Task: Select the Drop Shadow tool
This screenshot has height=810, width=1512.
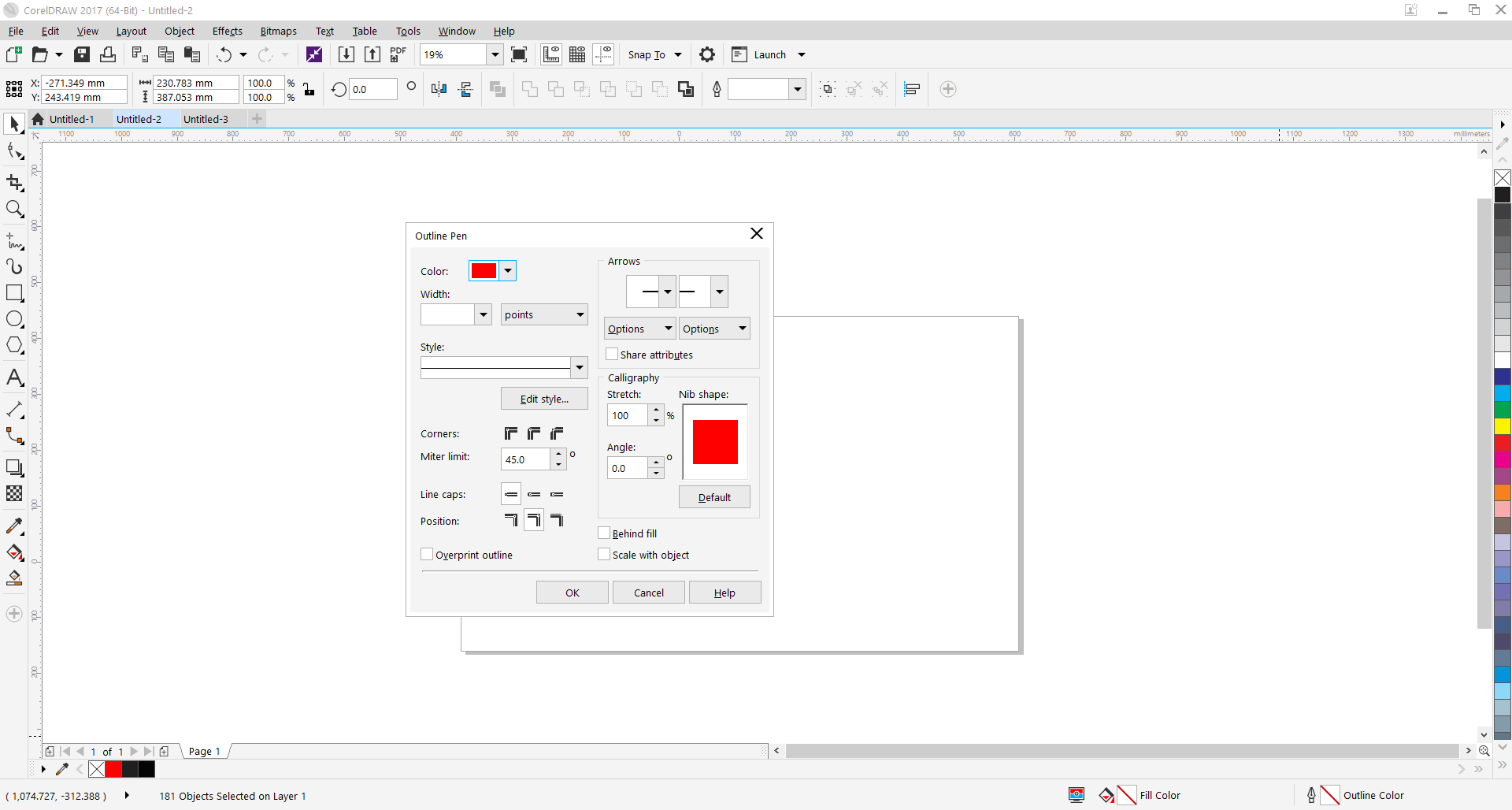Action: click(14, 467)
